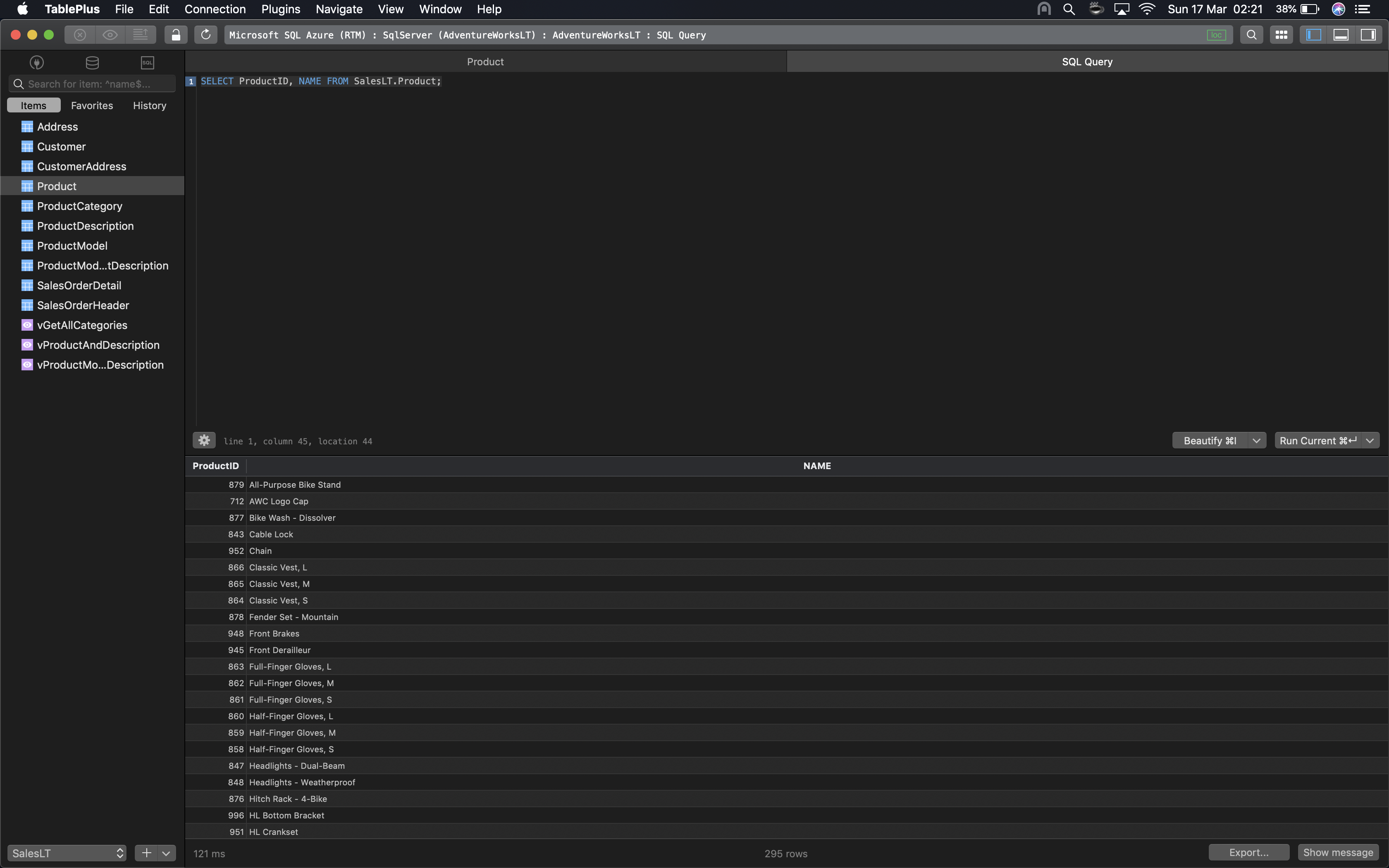Click the Export button
1389x868 pixels.
[1248, 852]
